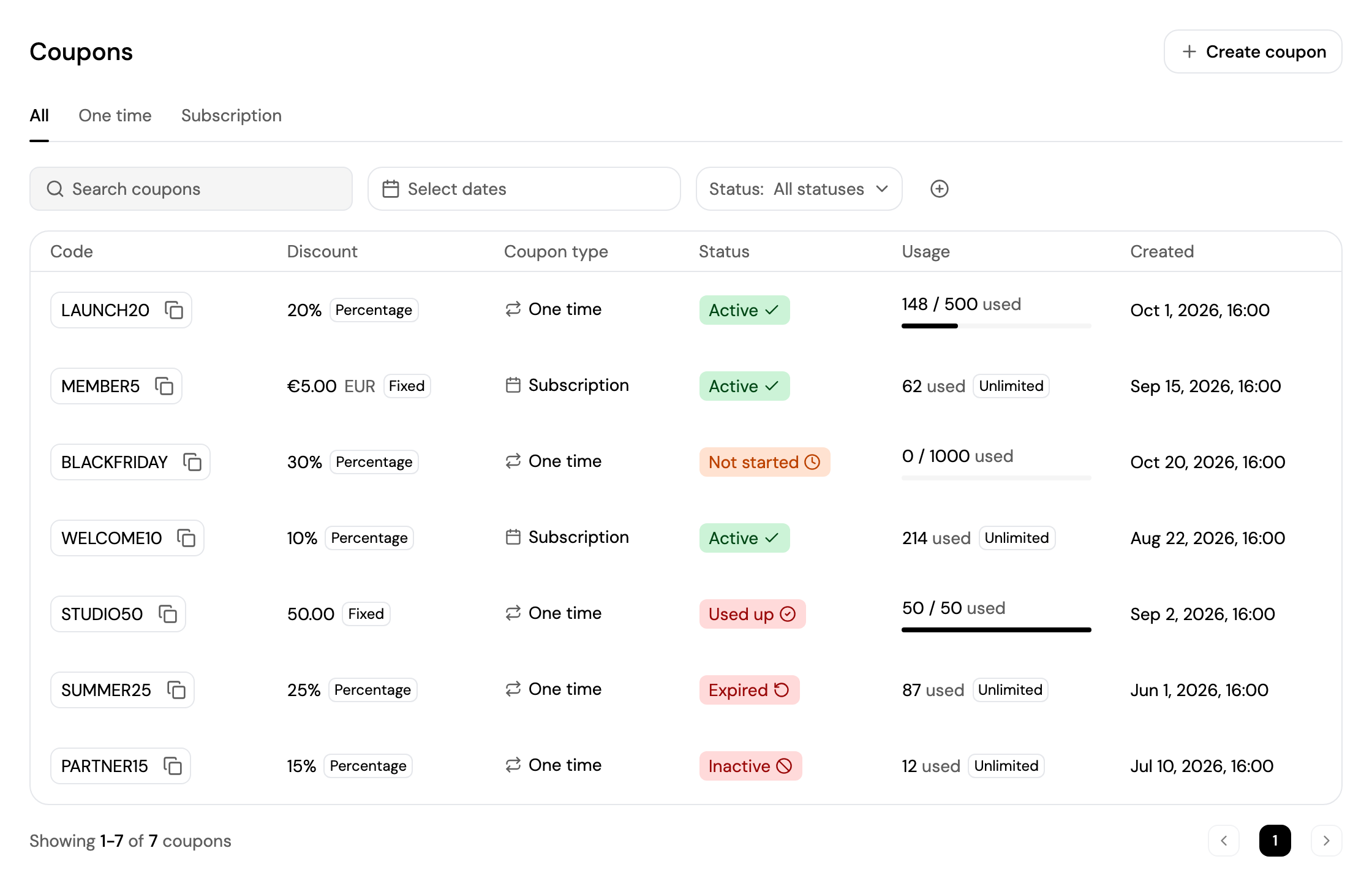
Task: Copy the LAUNCH20 coupon code
Action: tap(174, 310)
